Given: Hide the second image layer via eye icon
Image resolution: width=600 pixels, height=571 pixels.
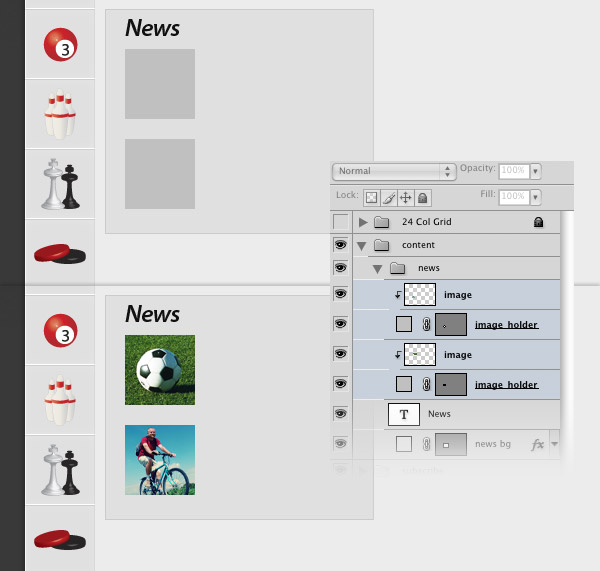Looking at the screenshot, I should coord(341,354).
